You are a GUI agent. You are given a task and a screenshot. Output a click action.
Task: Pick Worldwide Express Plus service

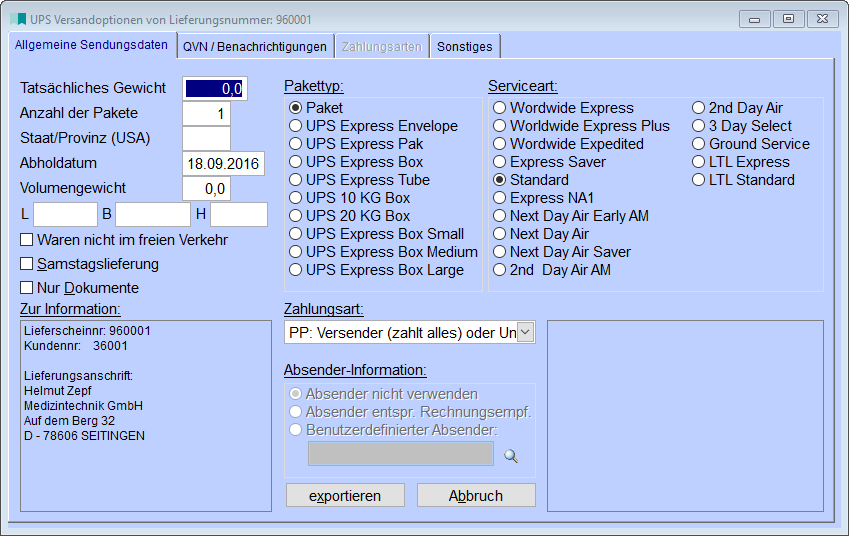pyautogui.click(x=500, y=126)
